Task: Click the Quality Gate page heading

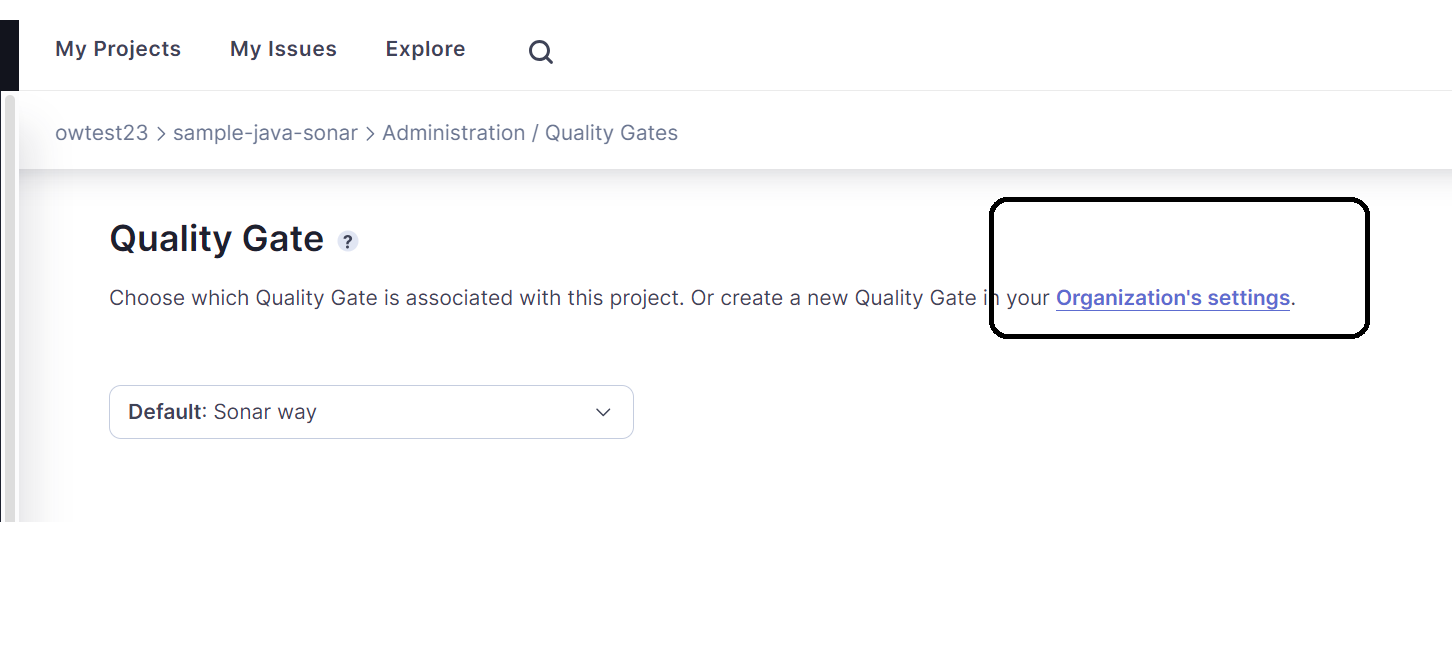Action: point(216,239)
